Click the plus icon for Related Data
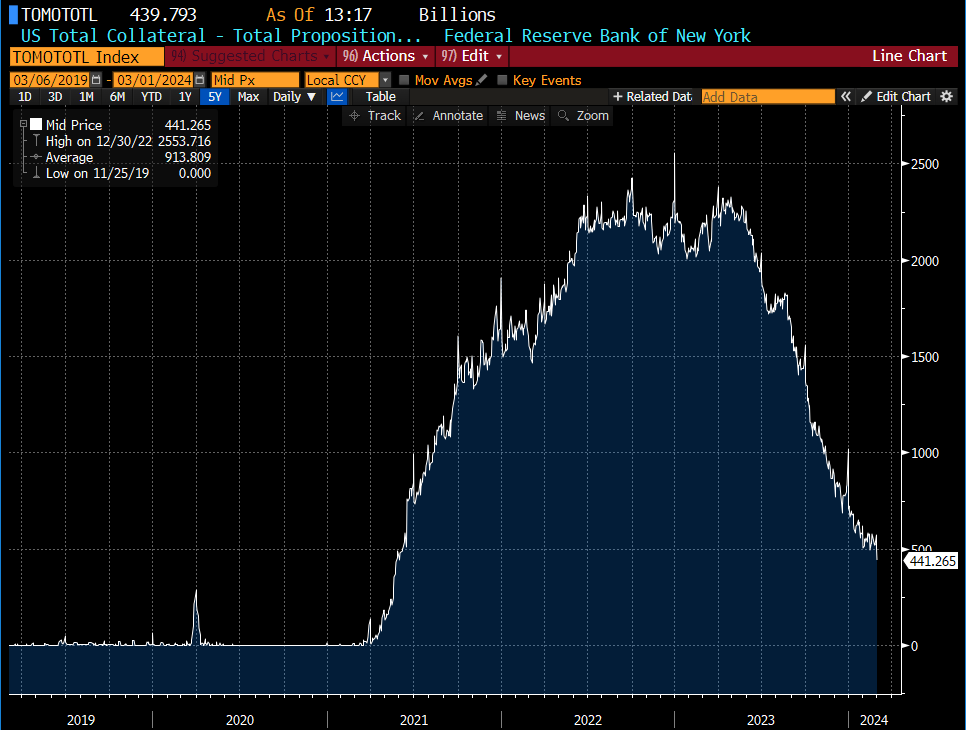Viewport: 966px width, 730px height. (618, 97)
